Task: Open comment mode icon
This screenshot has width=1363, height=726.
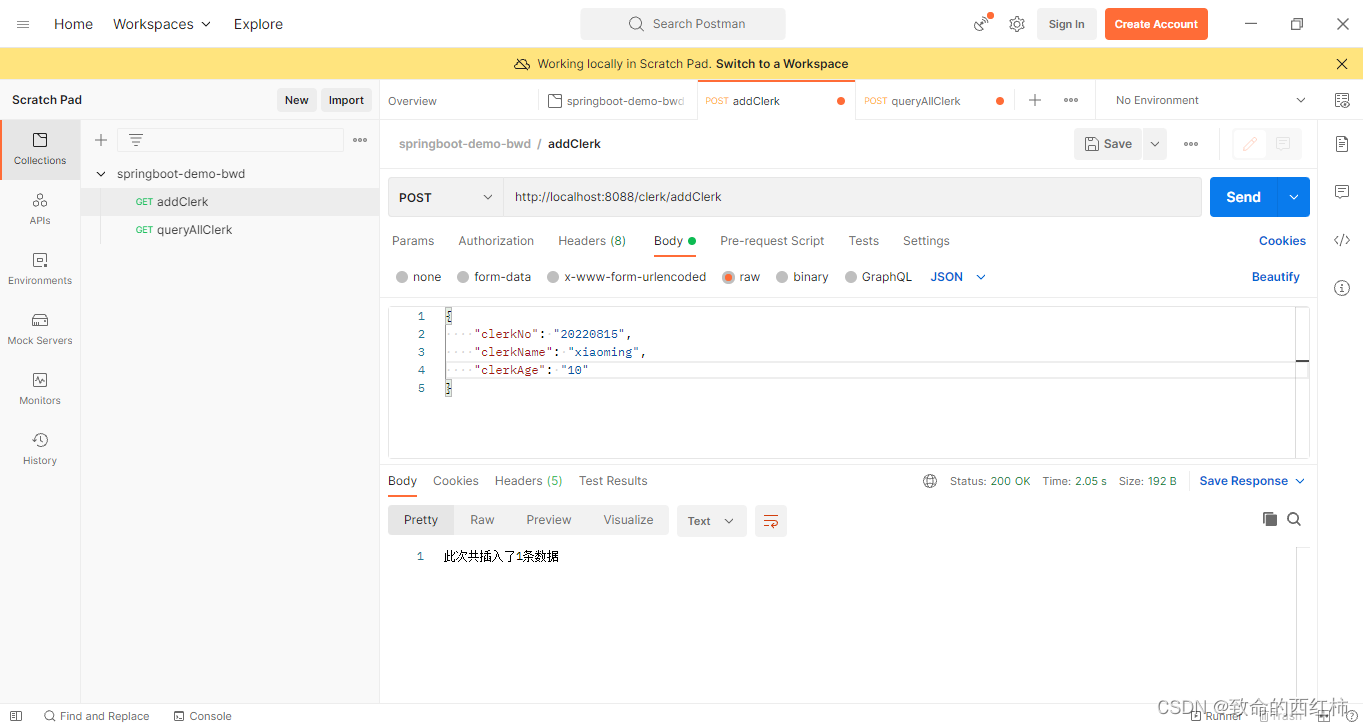Action: click(1283, 144)
